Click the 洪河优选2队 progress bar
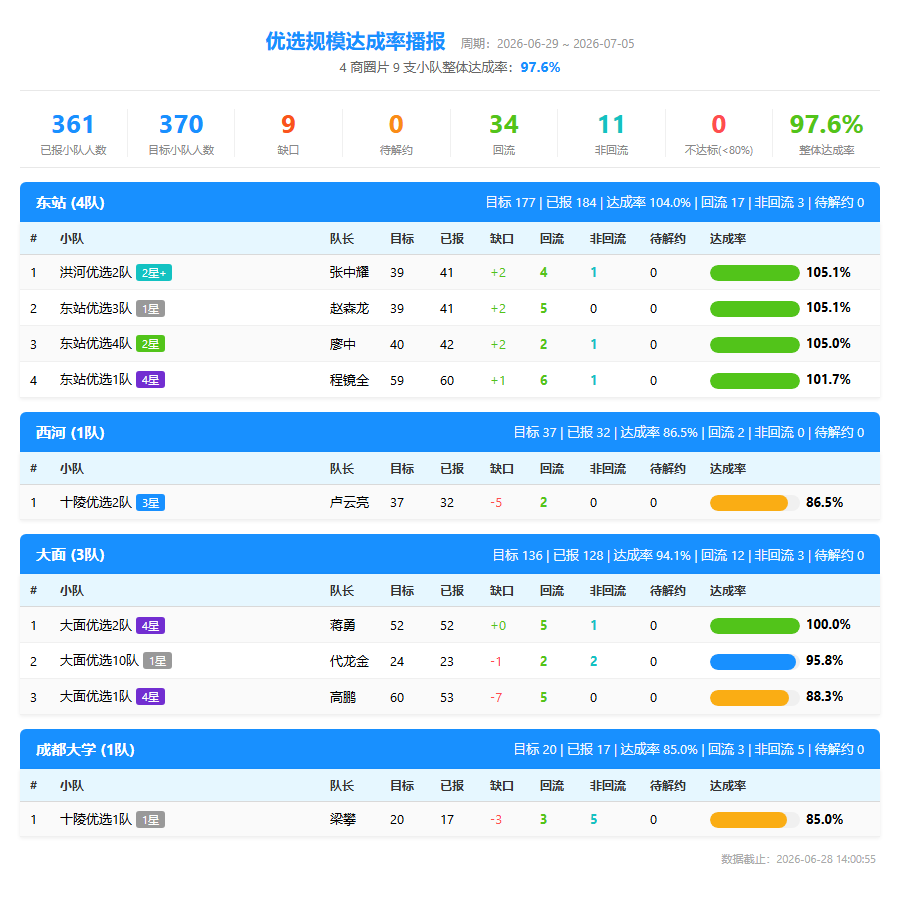900x898 pixels. [x=754, y=273]
